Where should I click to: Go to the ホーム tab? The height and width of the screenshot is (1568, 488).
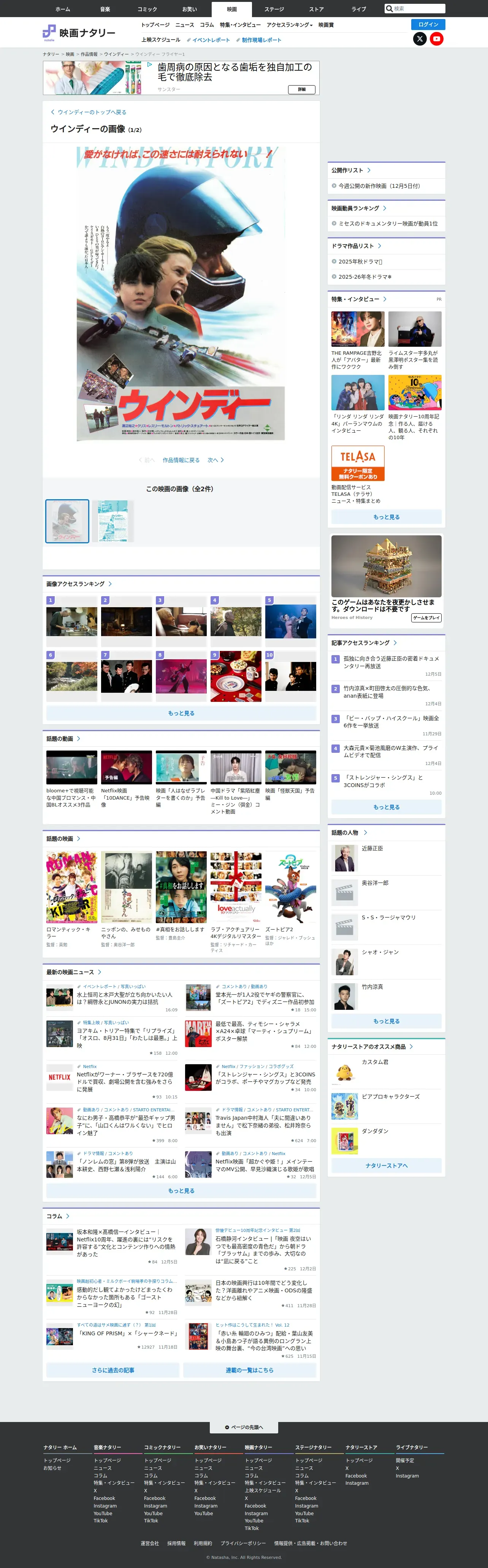63,9
